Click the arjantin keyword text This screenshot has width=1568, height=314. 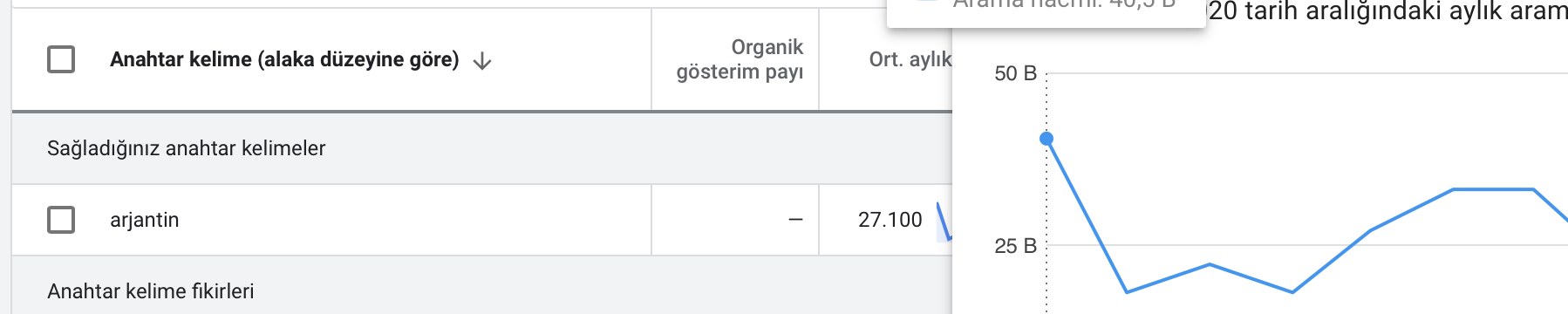145,220
